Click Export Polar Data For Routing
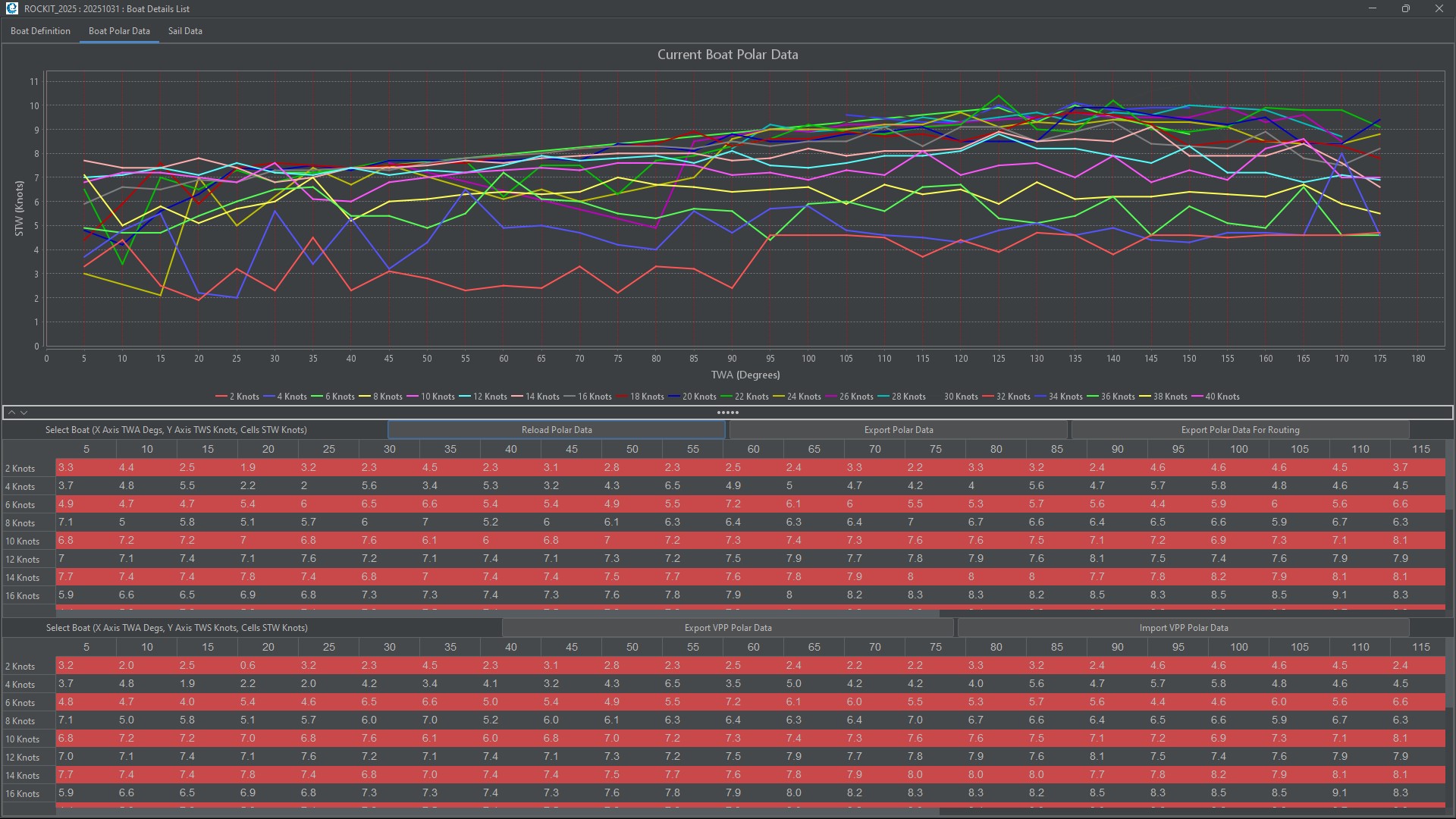 1240,430
